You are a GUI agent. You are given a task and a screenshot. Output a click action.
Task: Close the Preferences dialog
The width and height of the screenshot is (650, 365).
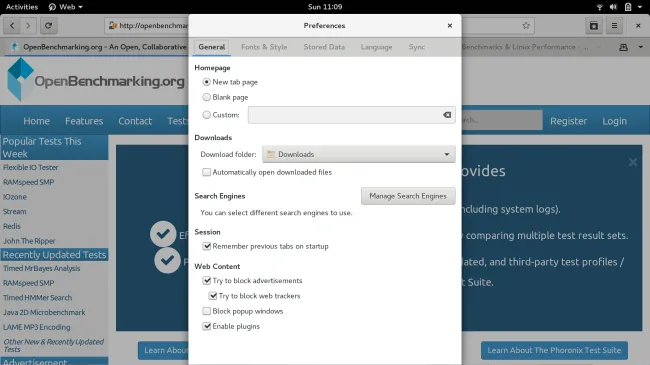tap(450, 26)
